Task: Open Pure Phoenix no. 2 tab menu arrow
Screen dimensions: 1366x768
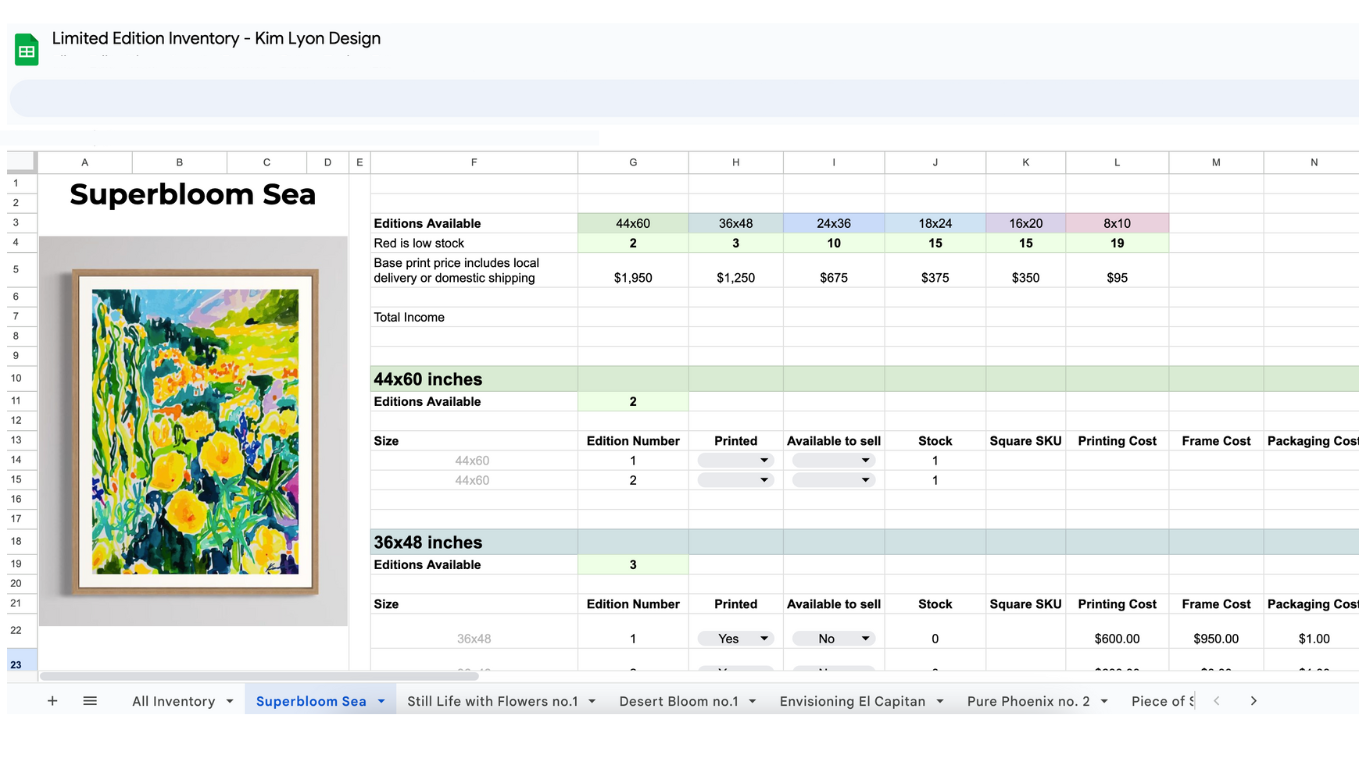Action: pos(1104,701)
